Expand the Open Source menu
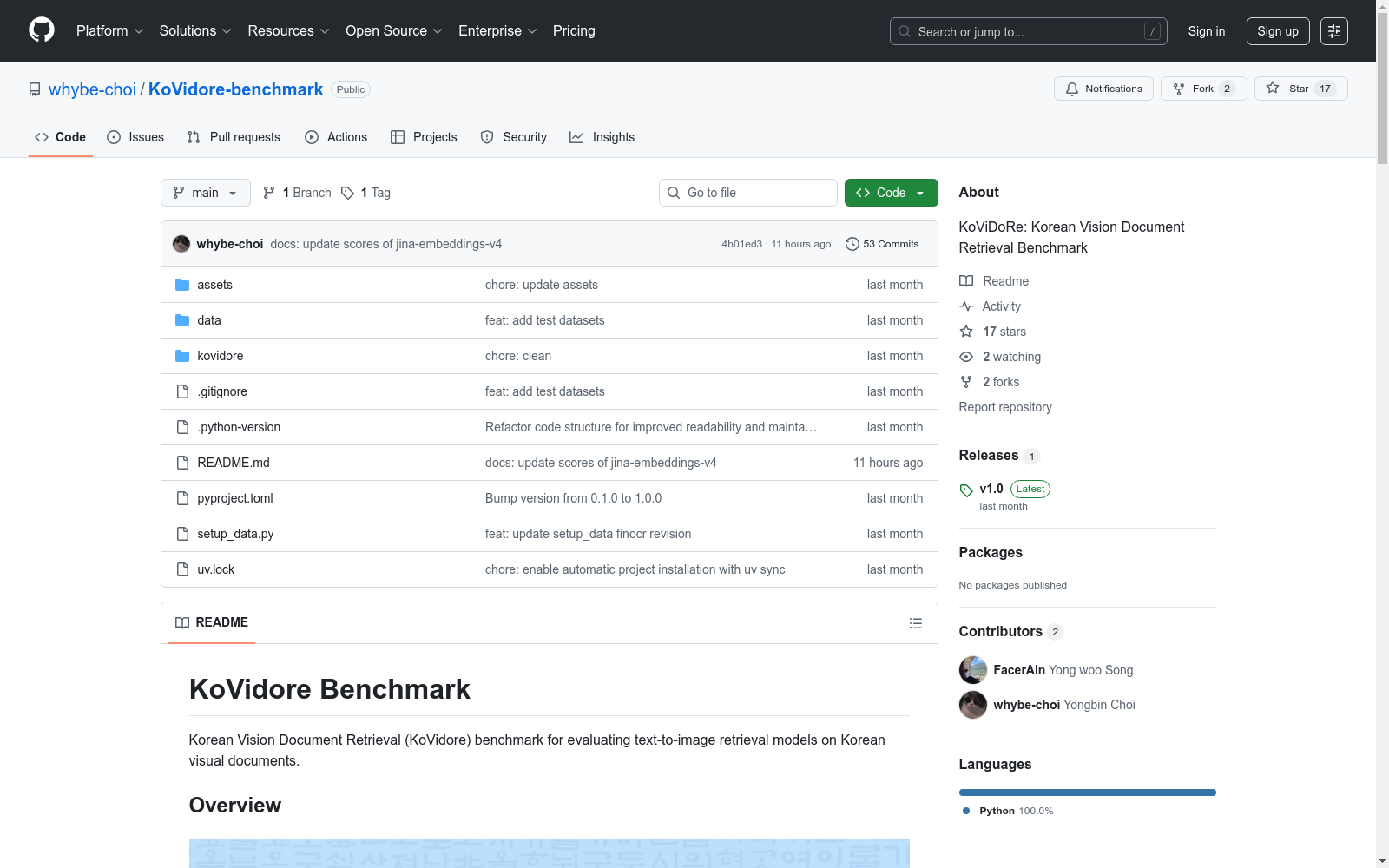 coord(394,31)
